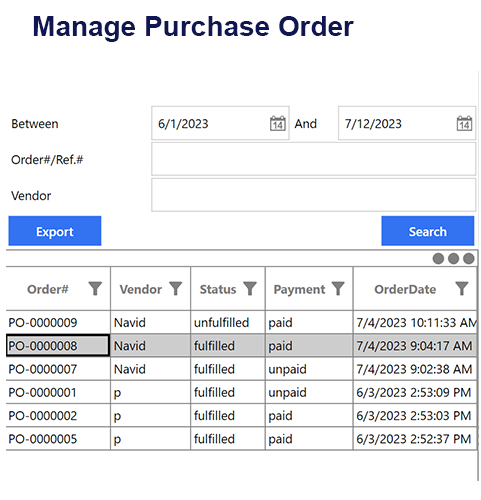Viewport: 481px width, 500px height.
Task: Click the 7/12/2023 end date field
Action: 407,123
